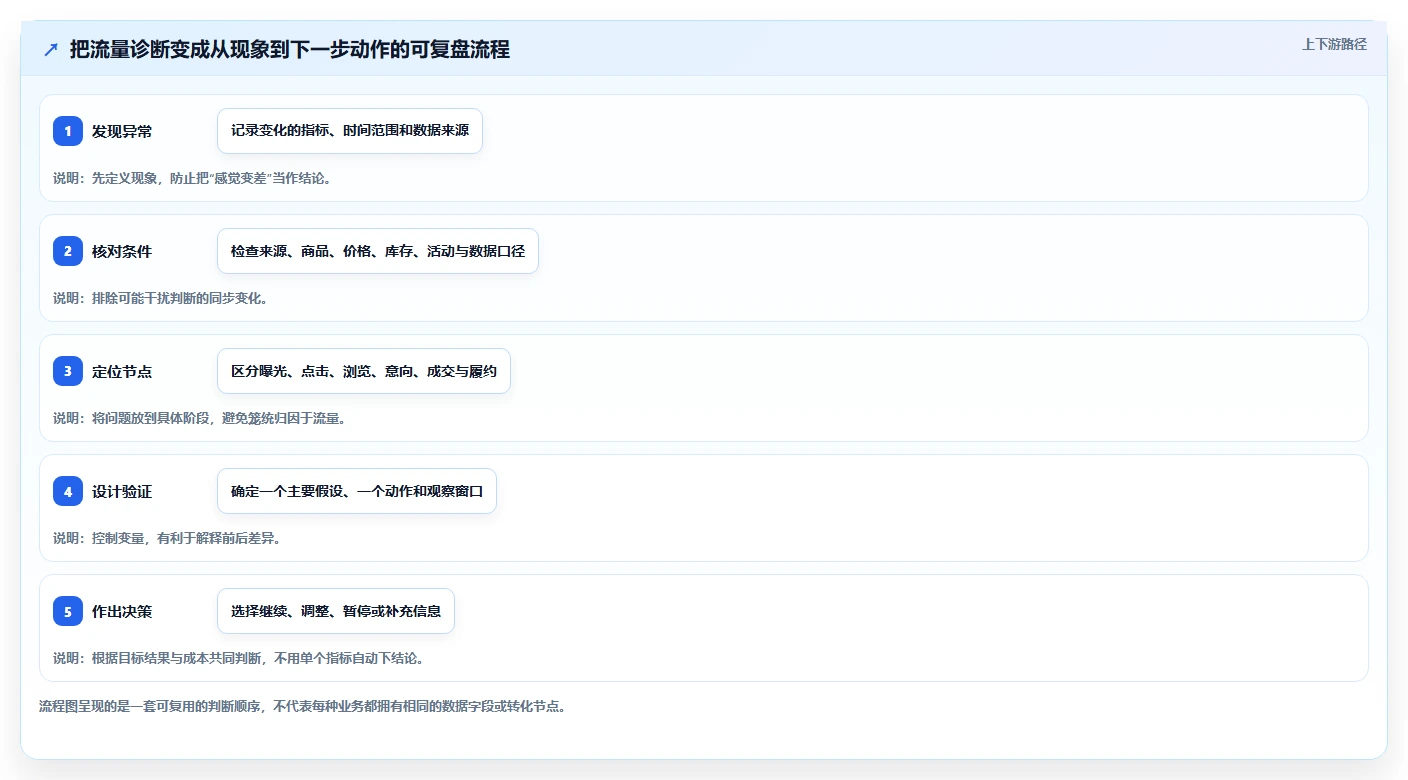Screen dimensions: 1408x780
Task: Click step number 2 badge for 核对条件
Action: [x=68, y=251]
